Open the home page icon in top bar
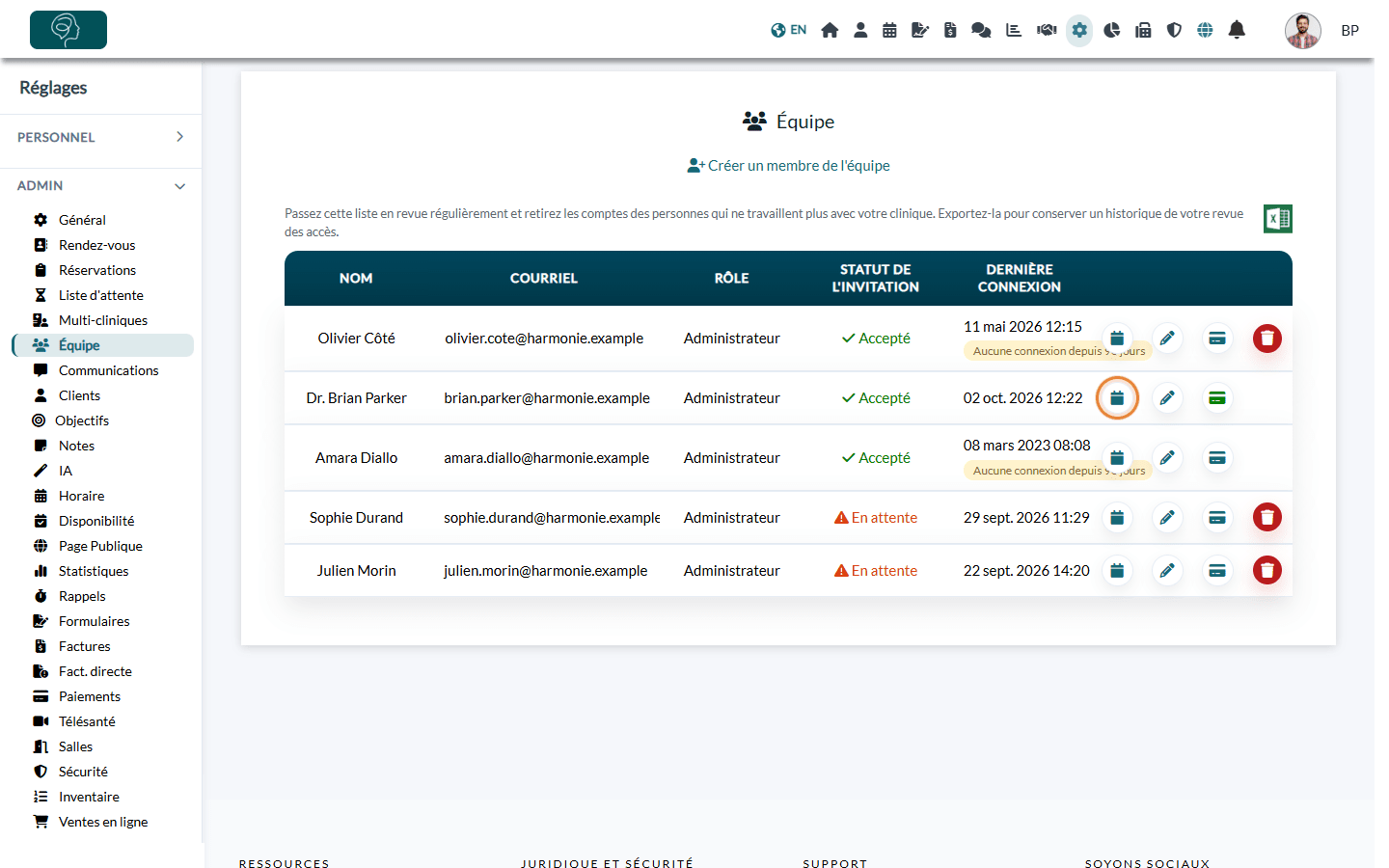This screenshot has height=868, width=1389. pos(830,30)
